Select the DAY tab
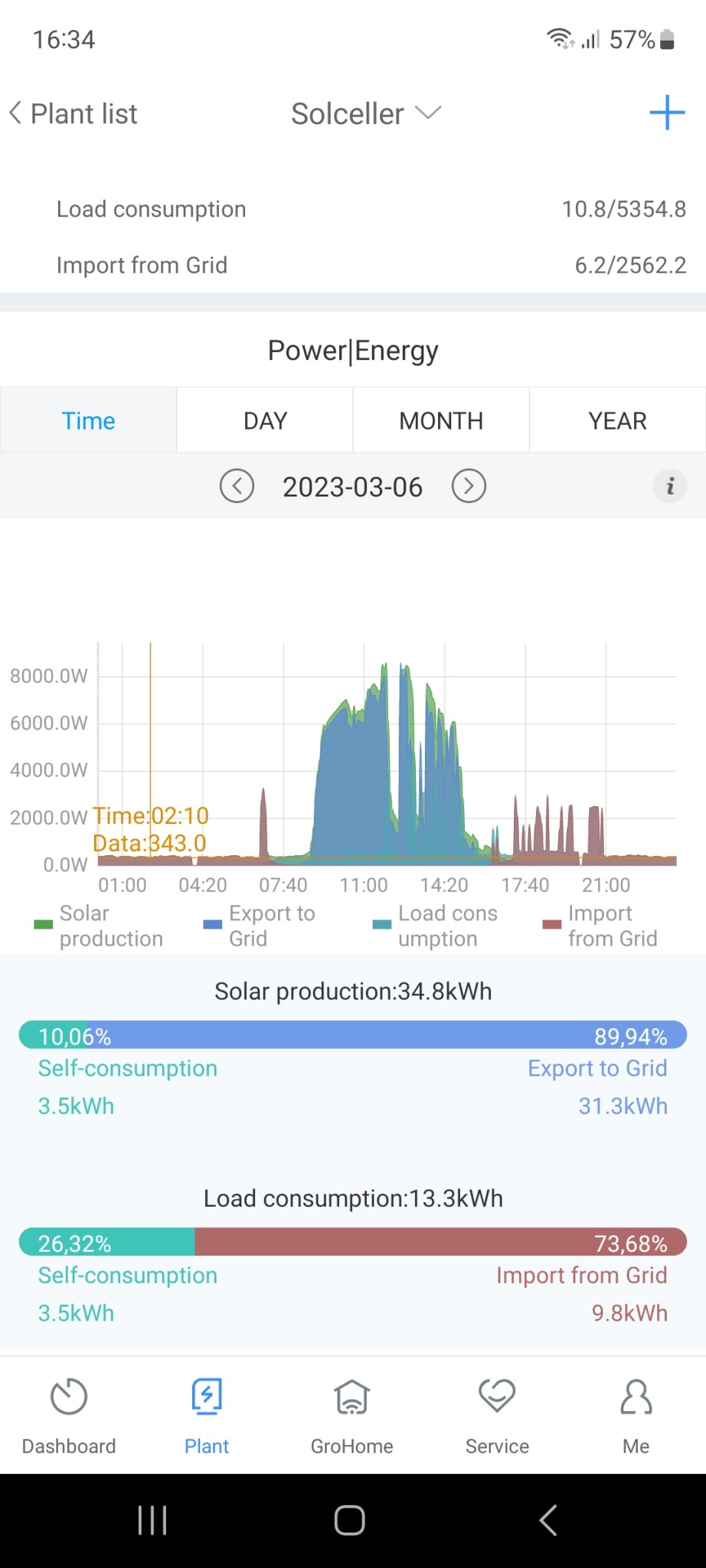The image size is (706, 1568). pyautogui.click(x=265, y=421)
